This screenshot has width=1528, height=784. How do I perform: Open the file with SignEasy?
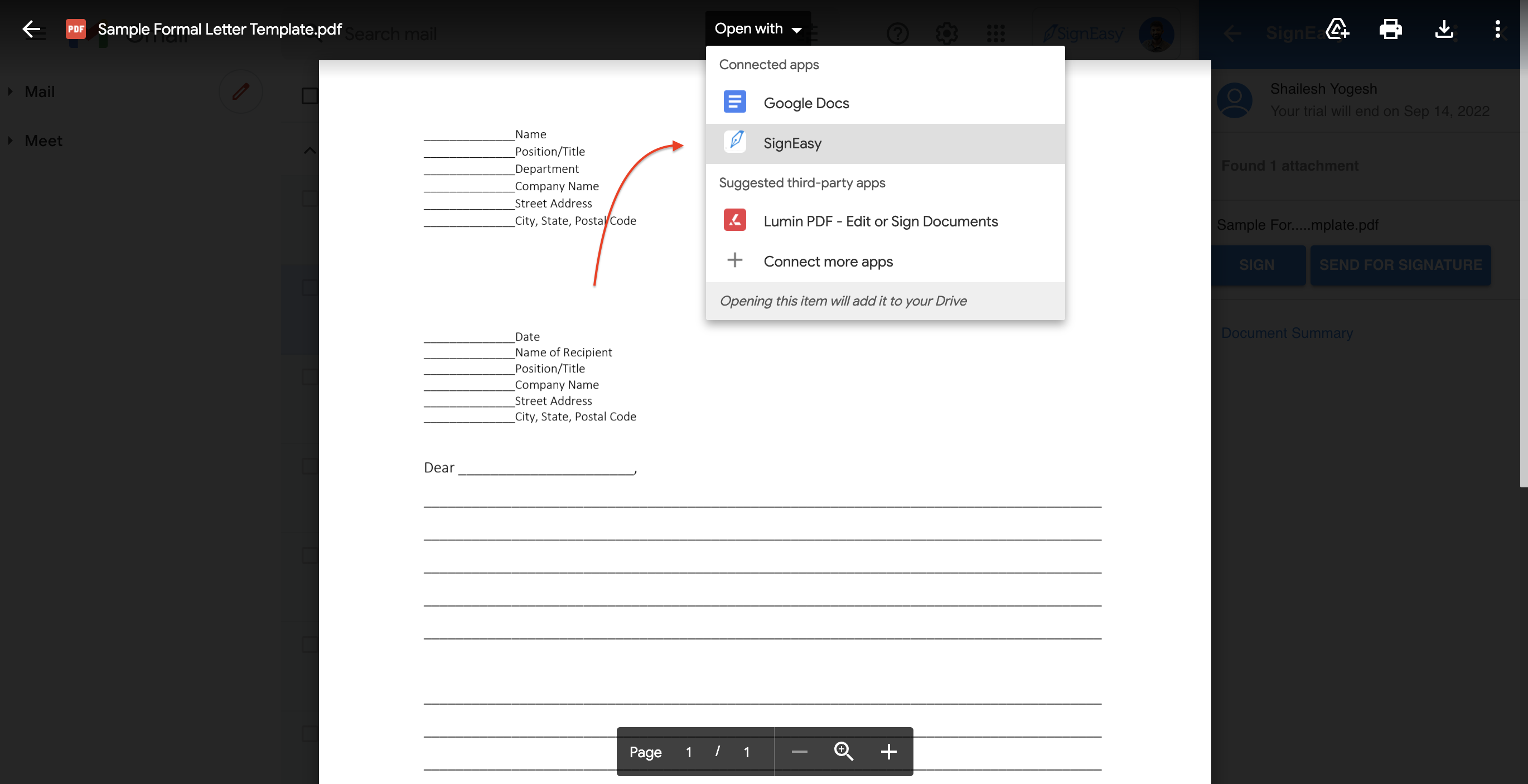[885, 143]
